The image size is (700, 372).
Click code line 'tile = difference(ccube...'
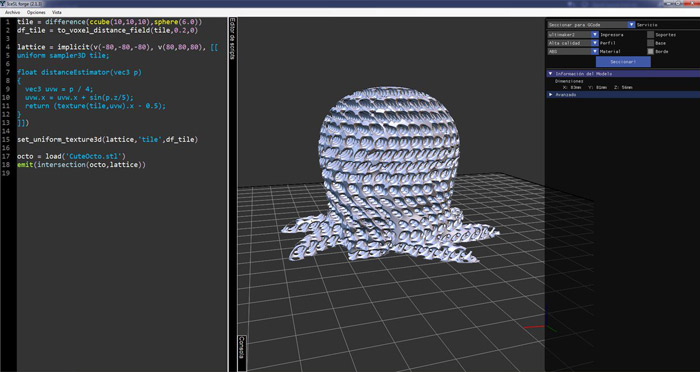click(109, 22)
